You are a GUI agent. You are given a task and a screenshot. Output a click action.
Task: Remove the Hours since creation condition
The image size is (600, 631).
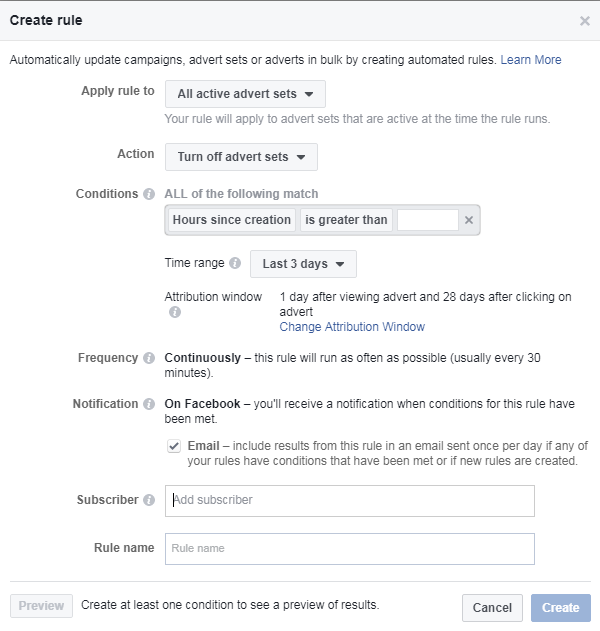(x=469, y=220)
